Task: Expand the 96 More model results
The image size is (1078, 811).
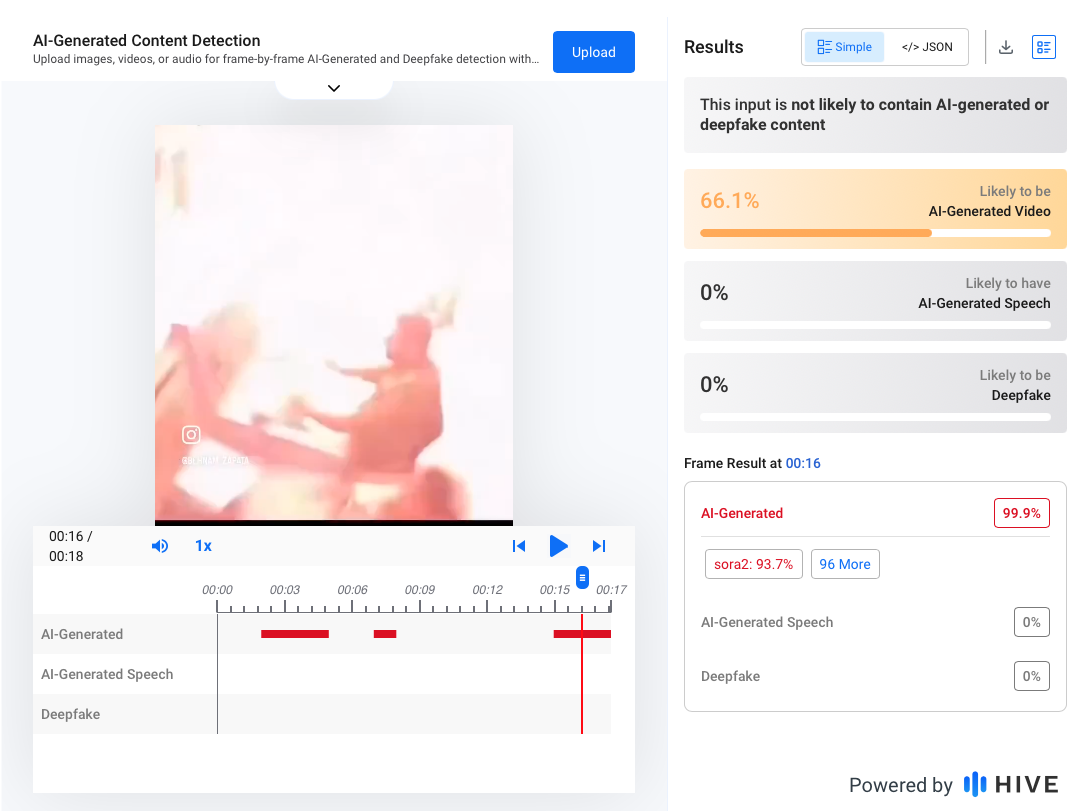Action: (x=845, y=564)
